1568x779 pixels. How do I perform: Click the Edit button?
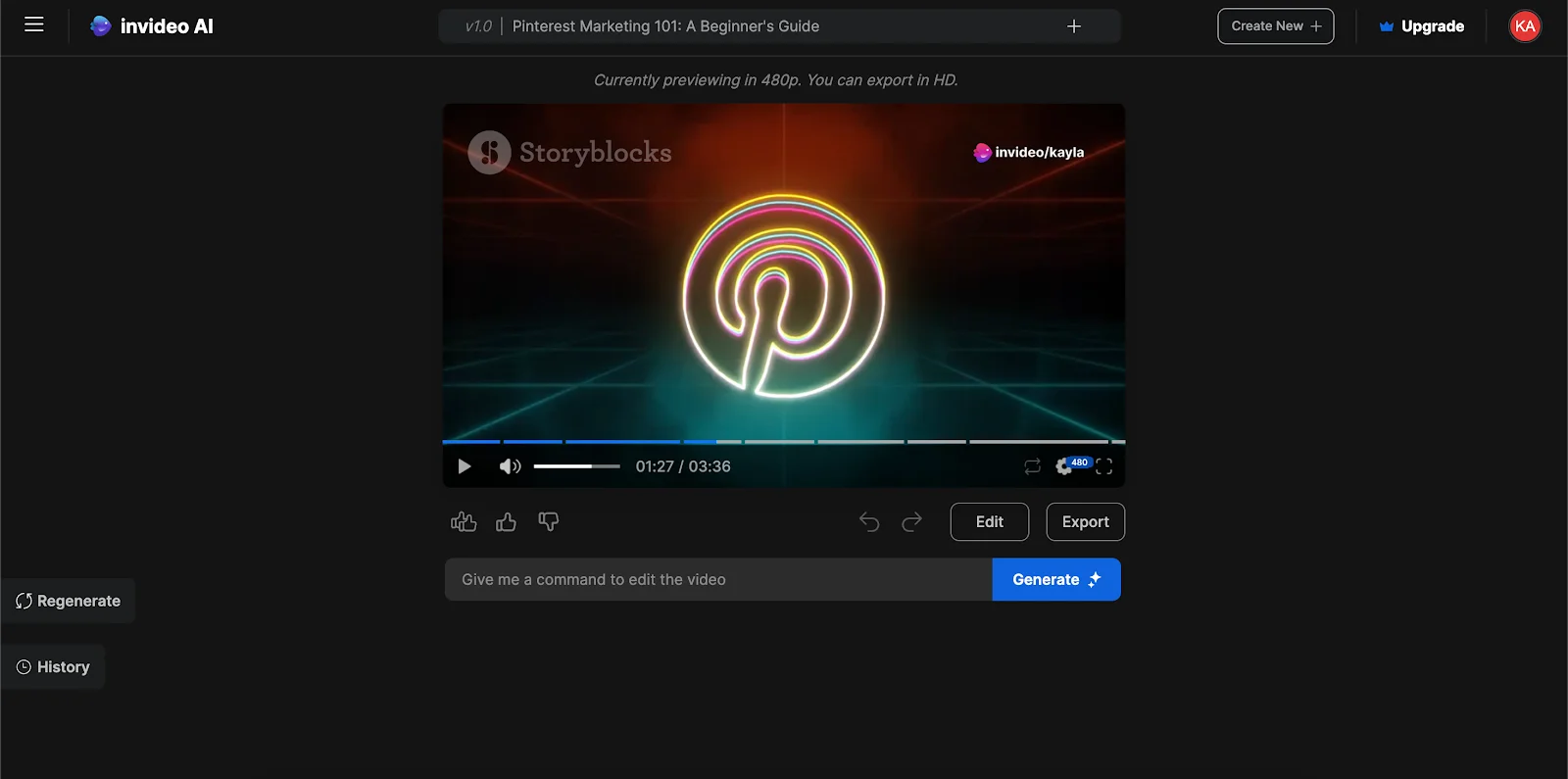point(990,522)
